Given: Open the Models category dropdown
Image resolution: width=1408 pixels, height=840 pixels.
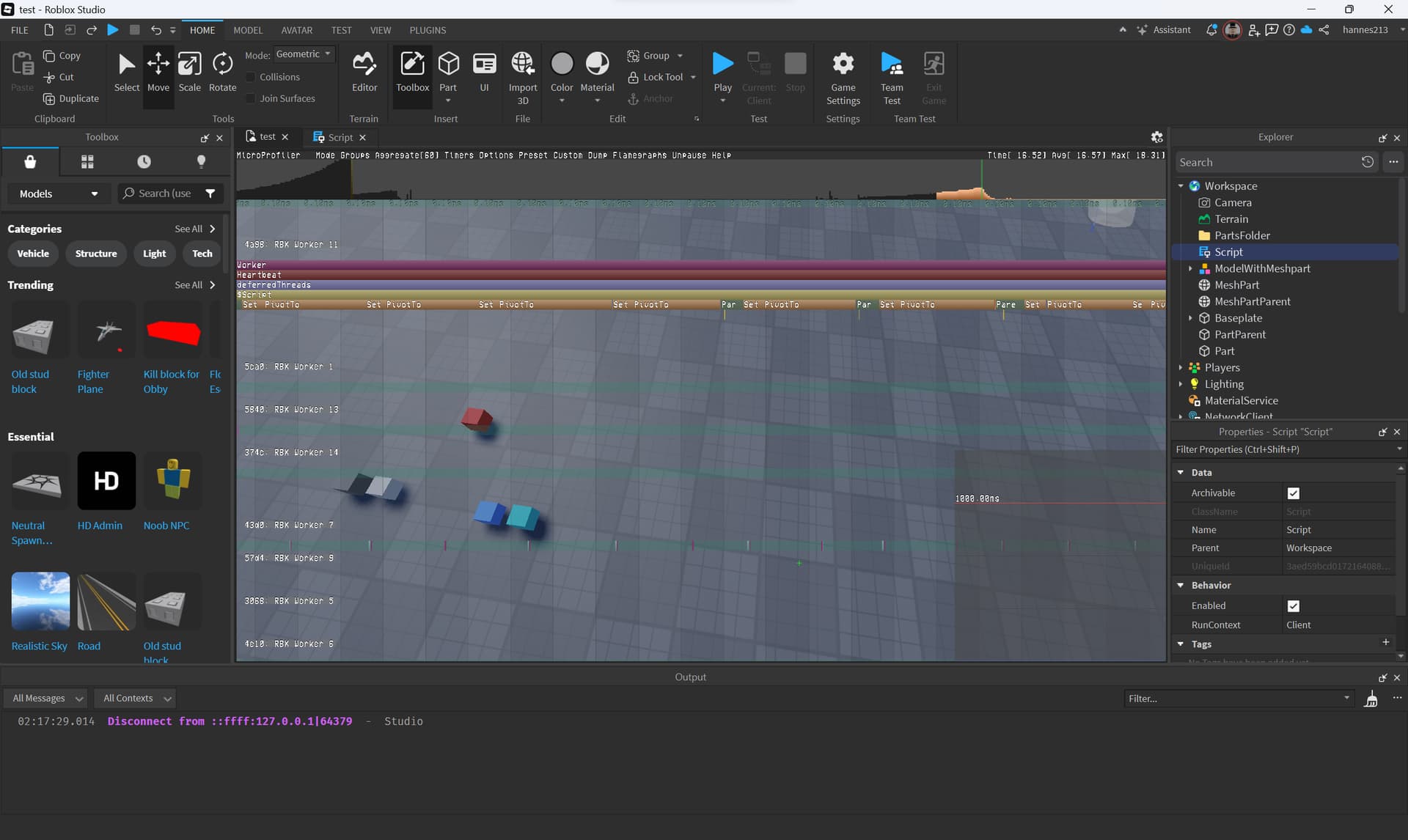Looking at the screenshot, I should point(59,194).
